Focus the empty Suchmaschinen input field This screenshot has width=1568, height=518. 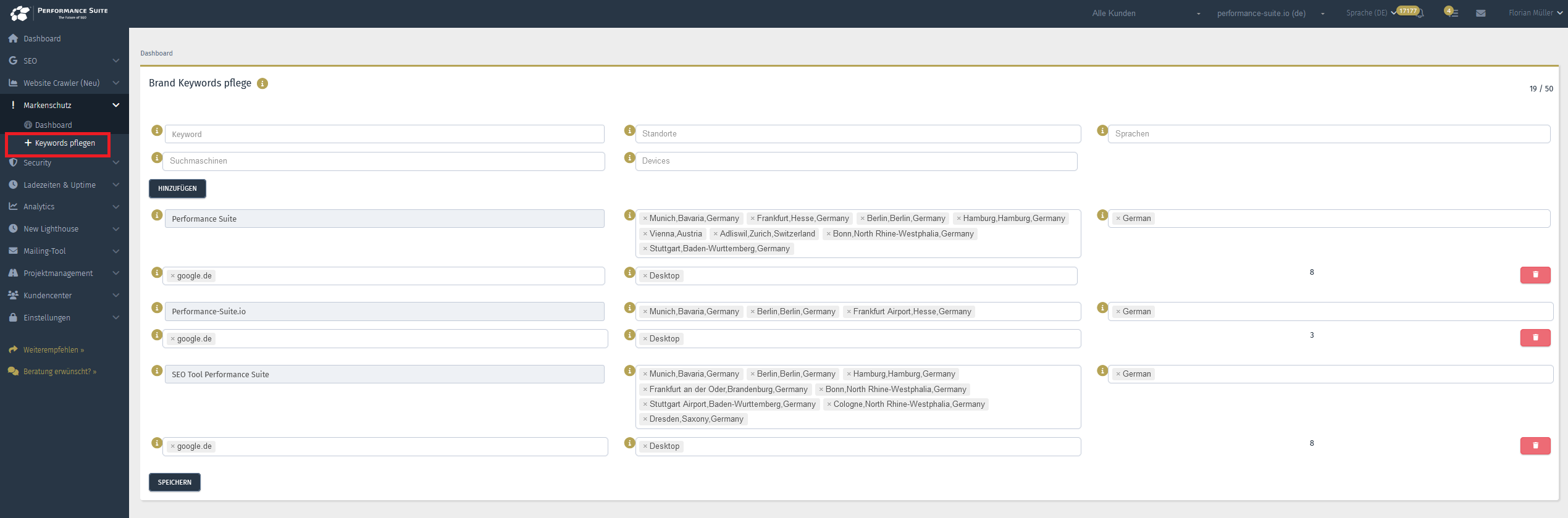click(x=384, y=162)
